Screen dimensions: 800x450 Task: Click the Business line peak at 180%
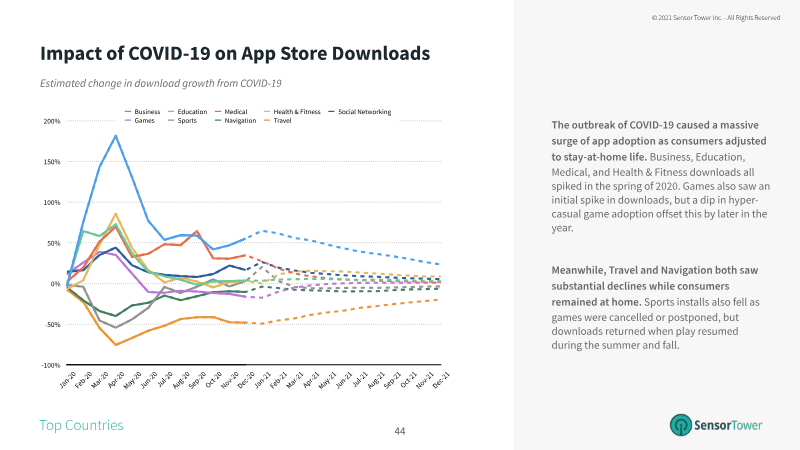116,135
